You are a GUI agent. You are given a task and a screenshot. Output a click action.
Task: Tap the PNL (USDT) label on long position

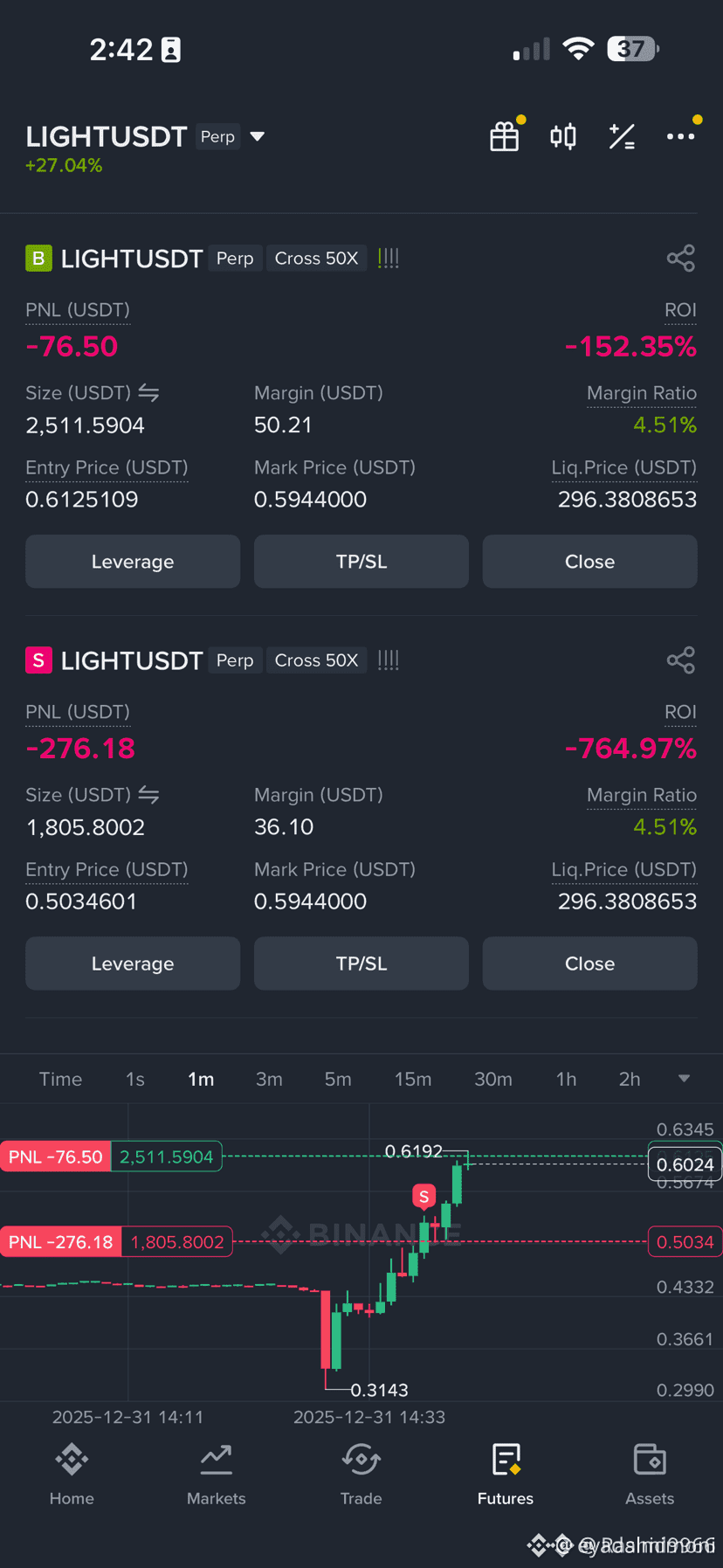78,310
